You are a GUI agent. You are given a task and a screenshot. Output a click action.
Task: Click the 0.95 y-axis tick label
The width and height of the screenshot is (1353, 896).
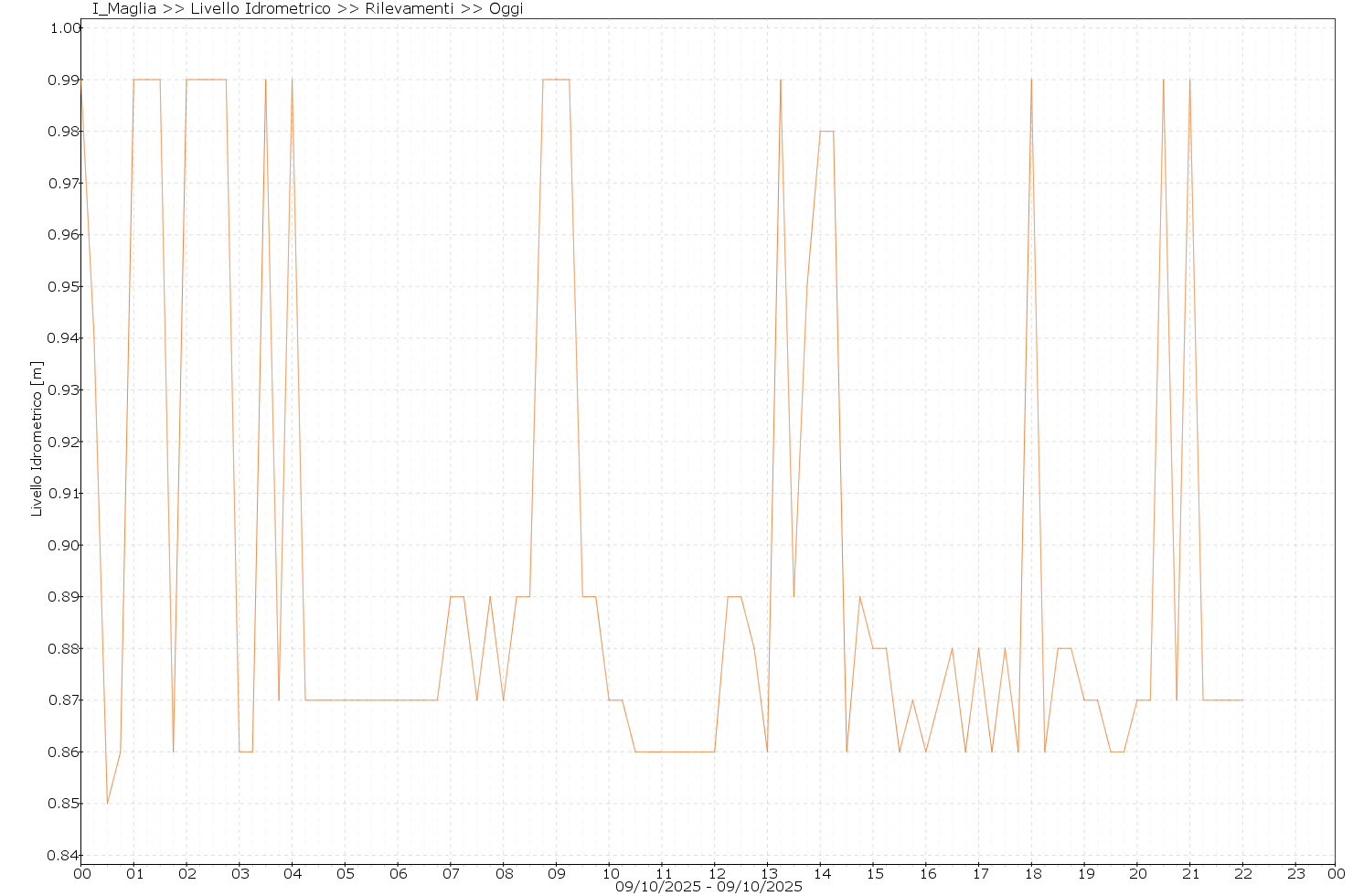(x=64, y=286)
